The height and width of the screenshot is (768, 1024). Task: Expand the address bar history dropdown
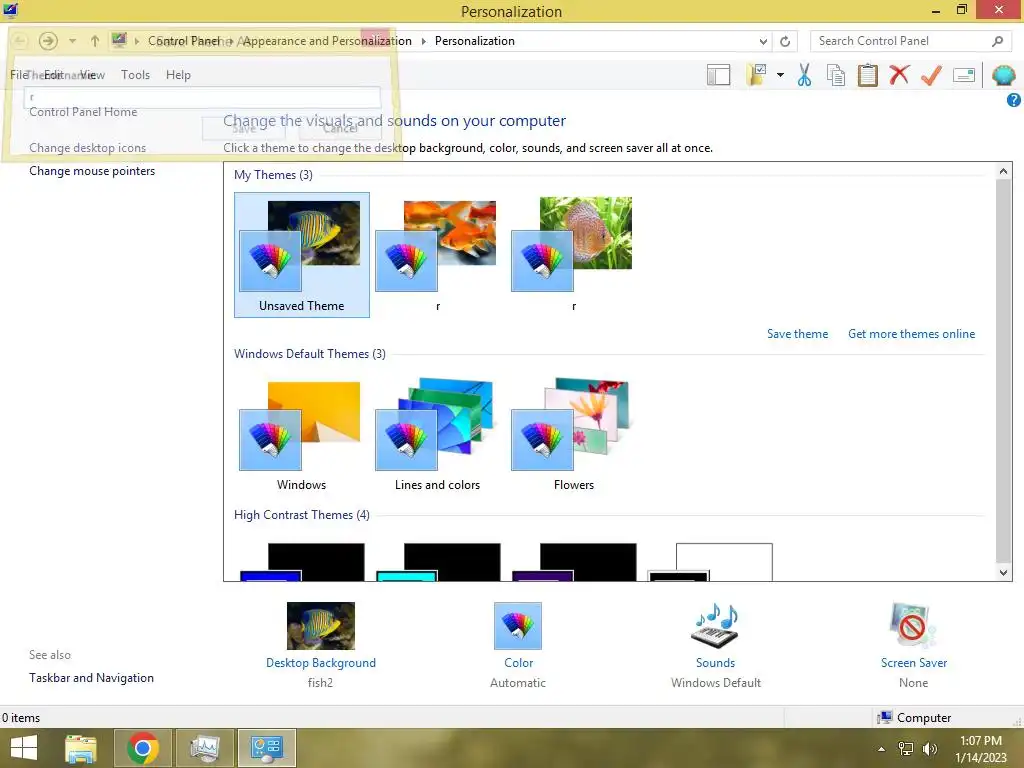pos(763,41)
